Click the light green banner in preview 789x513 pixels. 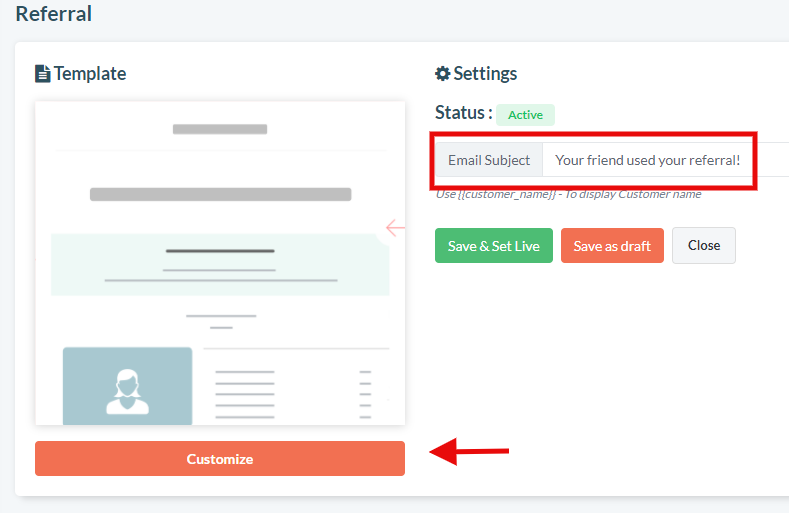(220, 264)
